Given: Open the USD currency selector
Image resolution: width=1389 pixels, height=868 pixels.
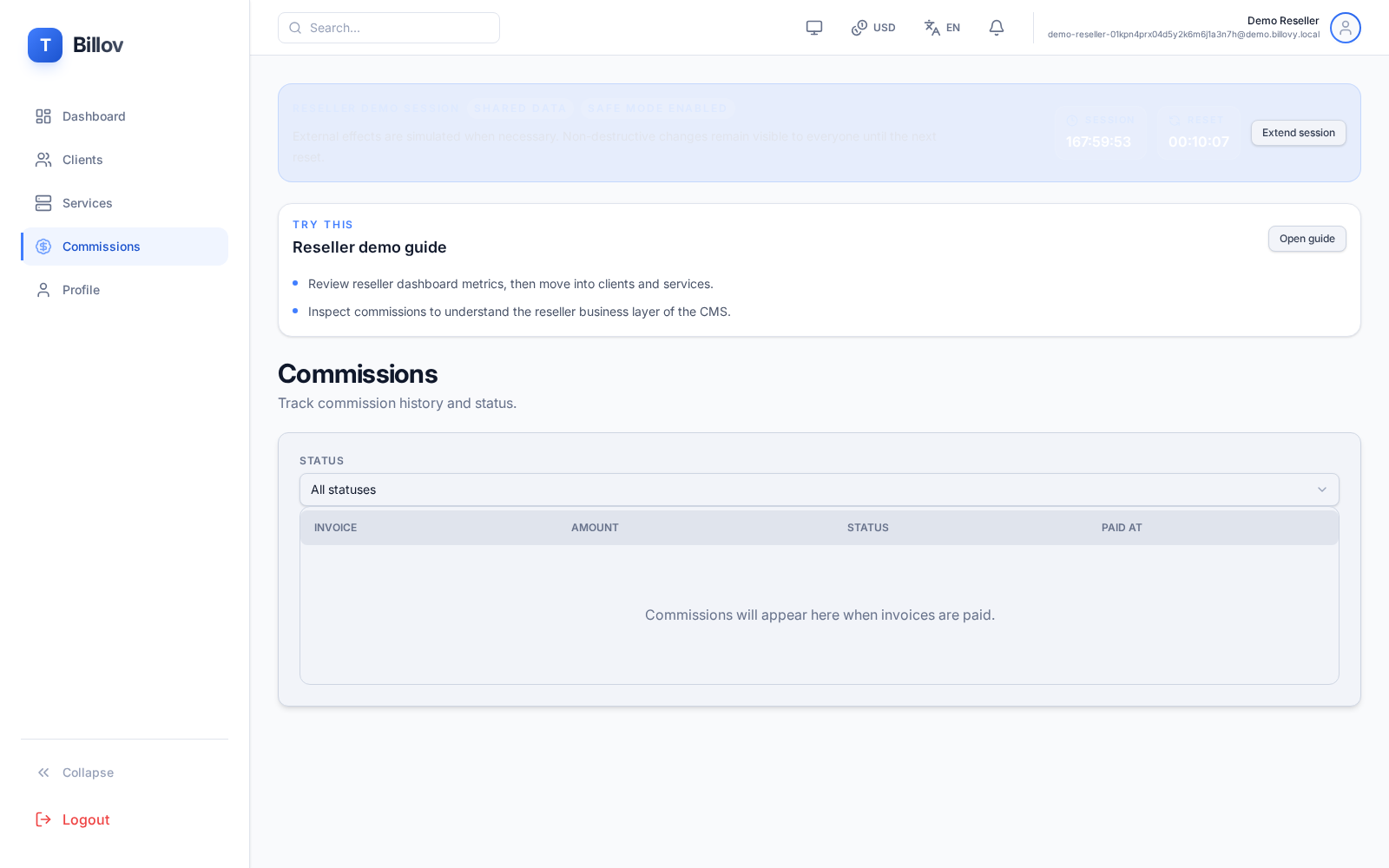Looking at the screenshot, I should coord(873,28).
